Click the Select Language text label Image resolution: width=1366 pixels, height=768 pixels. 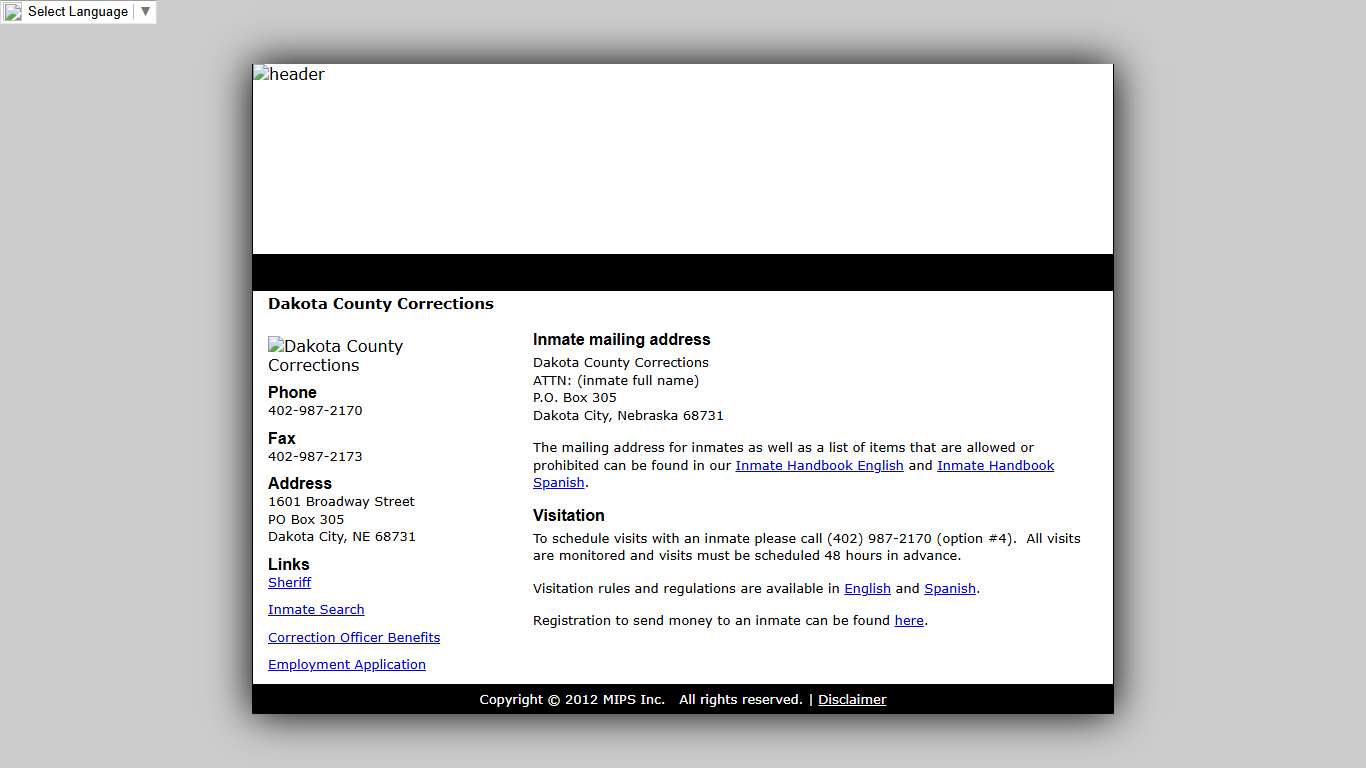coord(77,12)
